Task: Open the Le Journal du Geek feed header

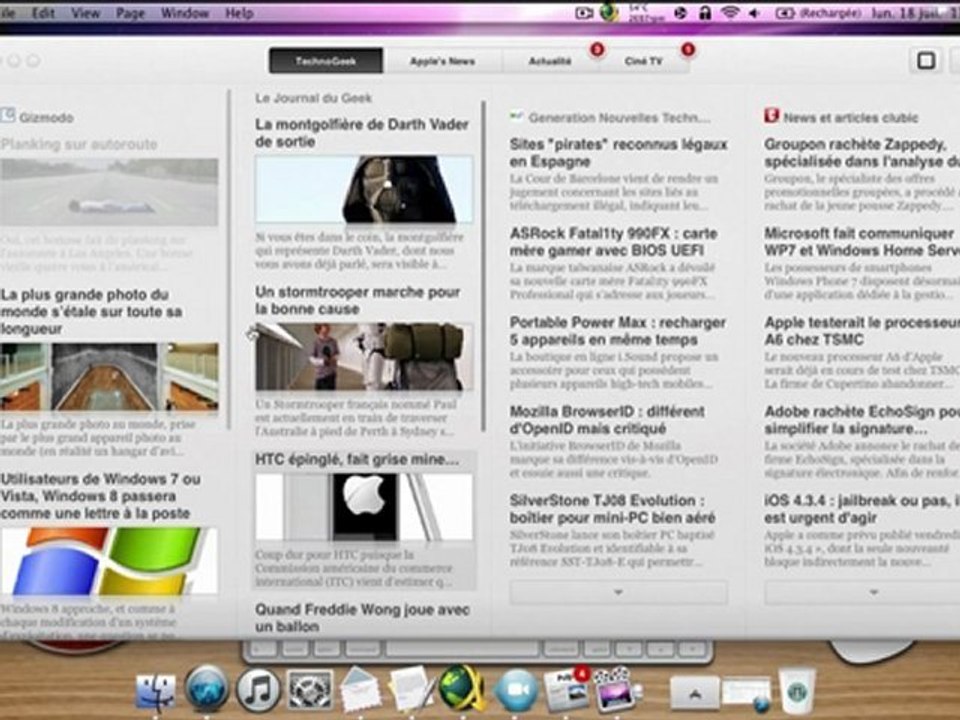Action: point(313,98)
